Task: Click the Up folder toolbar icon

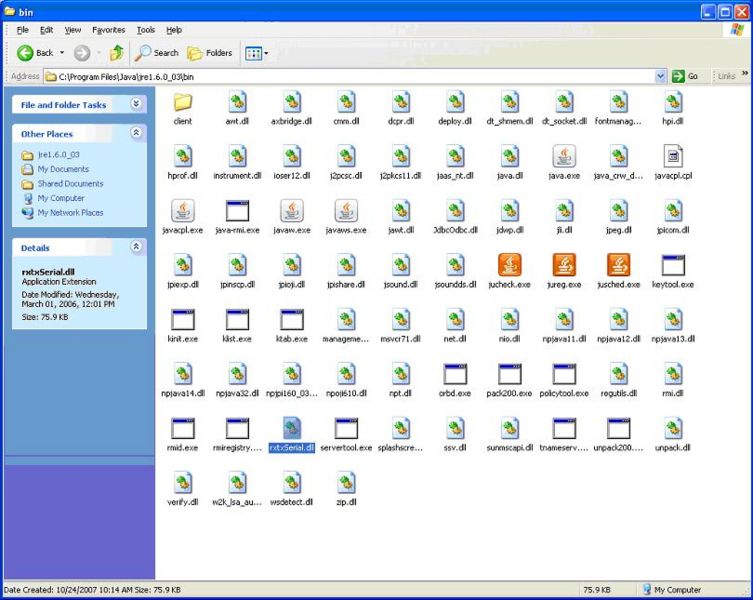Action: [117, 52]
